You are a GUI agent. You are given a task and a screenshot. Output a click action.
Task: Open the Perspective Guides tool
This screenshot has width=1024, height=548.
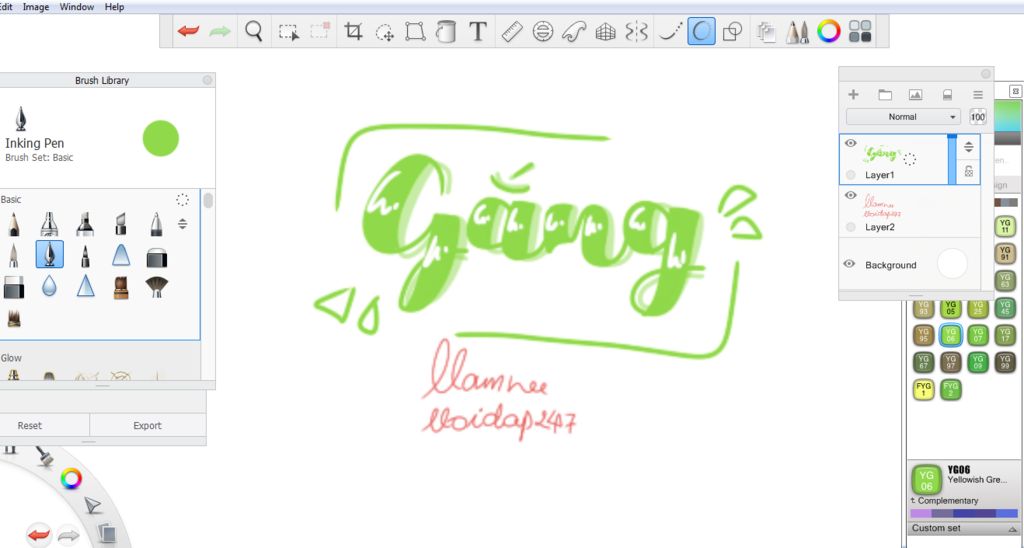coord(605,31)
